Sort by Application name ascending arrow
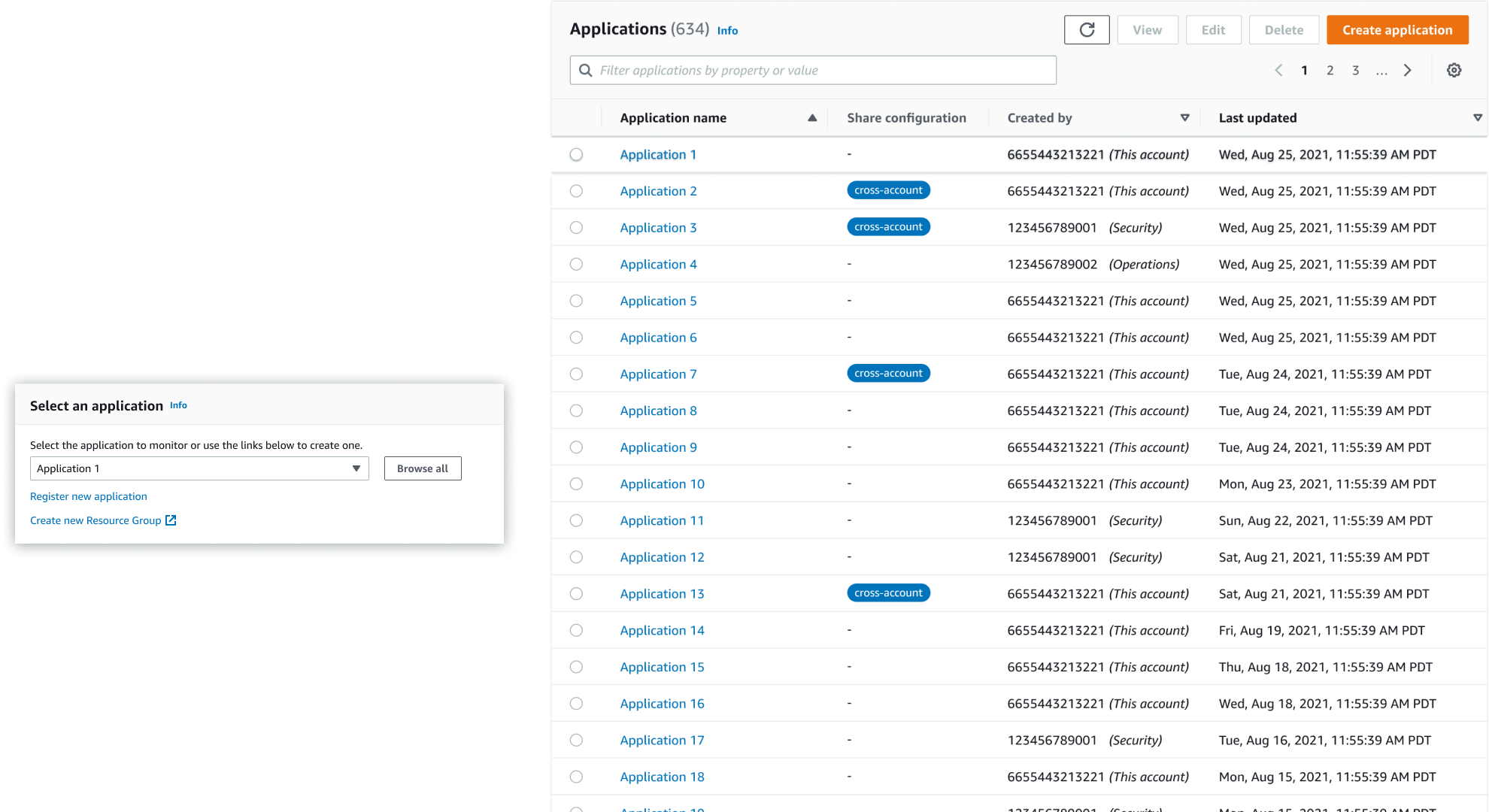 tap(812, 118)
